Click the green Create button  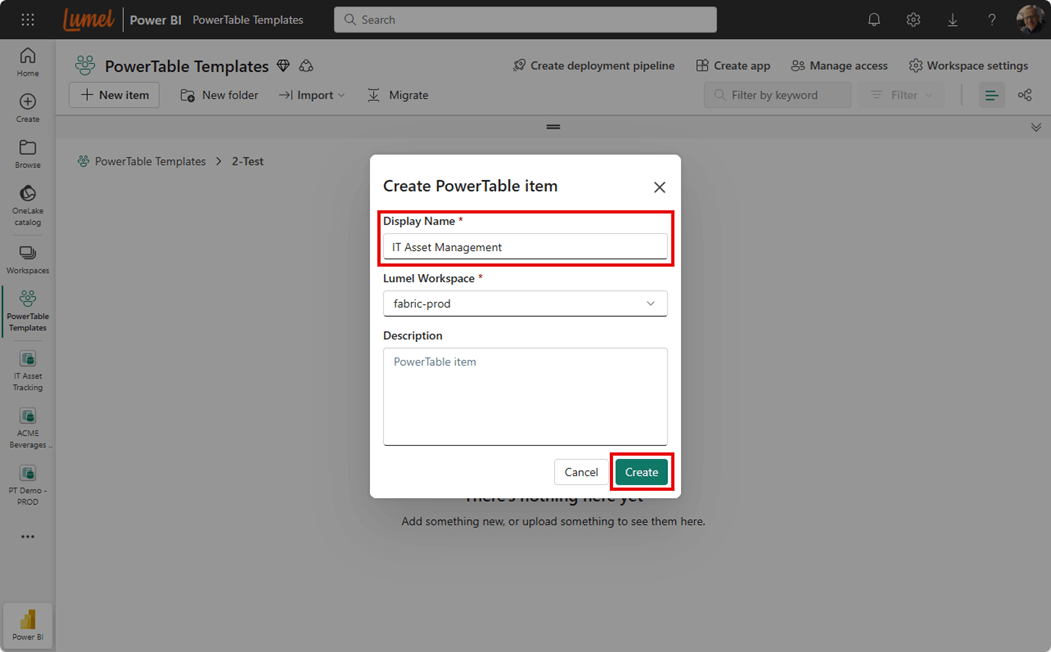(x=641, y=472)
